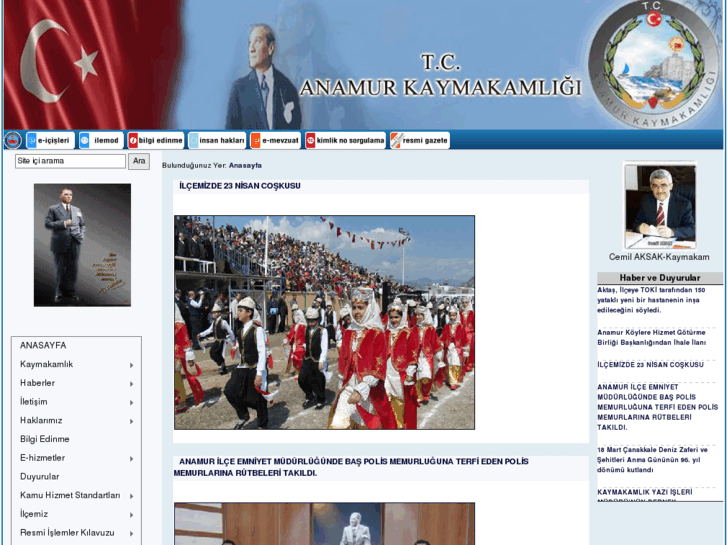
Task: Open Kamu Hizmet Standartları menu item
Action: pyautogui.click(x=70, y=495)
